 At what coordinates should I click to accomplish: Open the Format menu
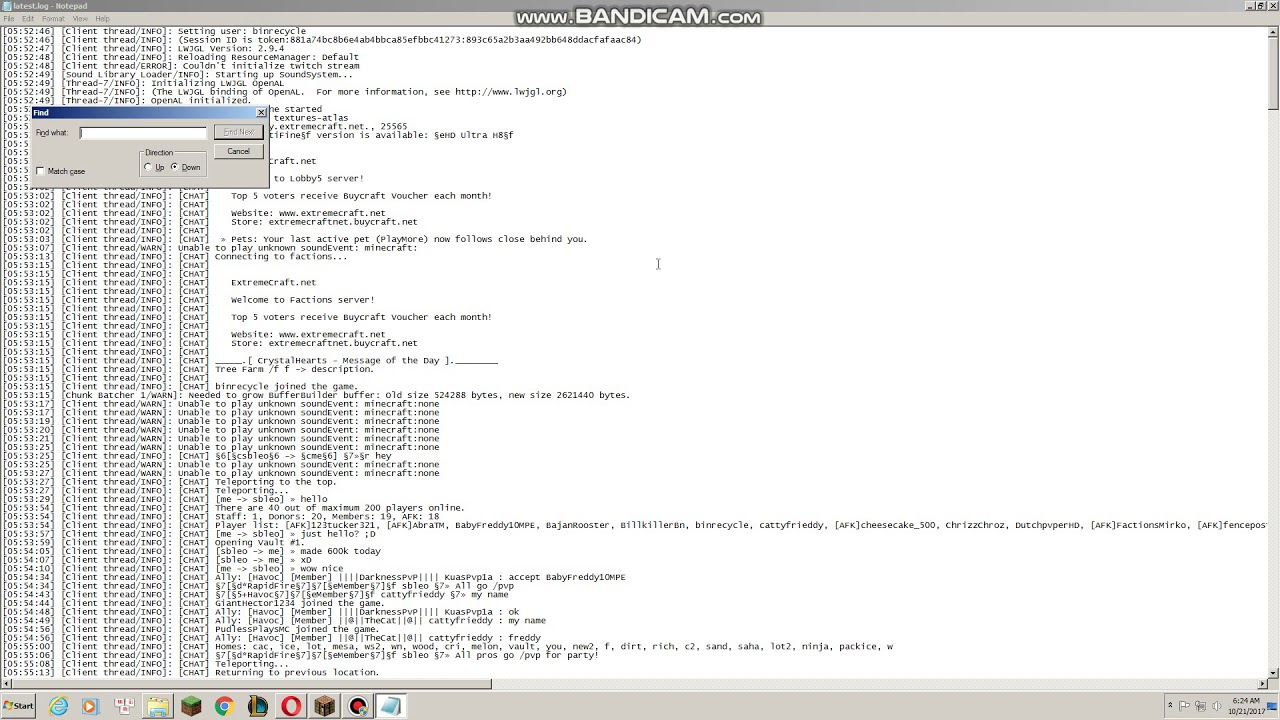[53, 18]
